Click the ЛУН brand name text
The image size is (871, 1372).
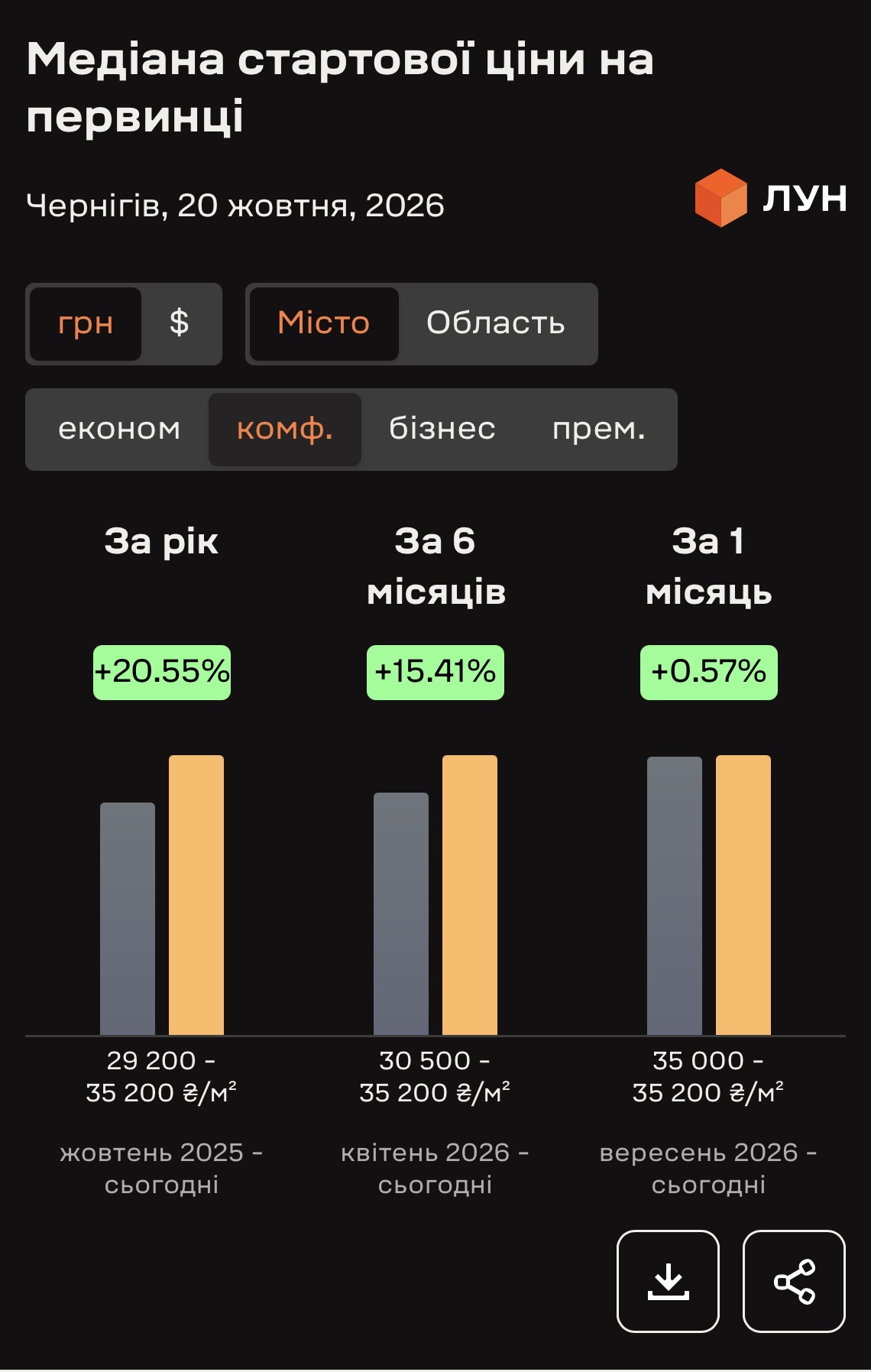coord(805,199)
